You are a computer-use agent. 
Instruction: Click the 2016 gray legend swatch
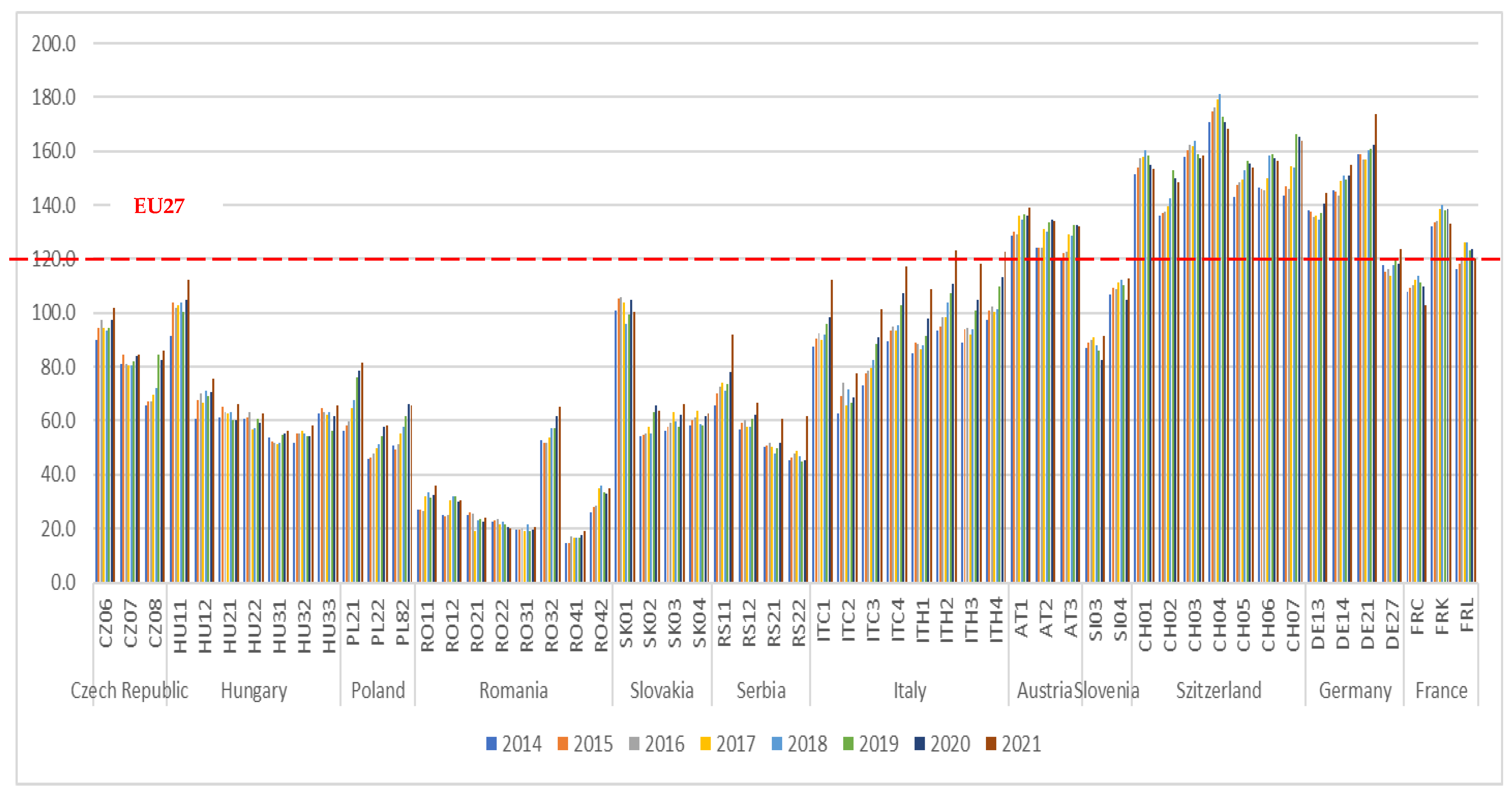pyautogui.click(x=634, y=744)
